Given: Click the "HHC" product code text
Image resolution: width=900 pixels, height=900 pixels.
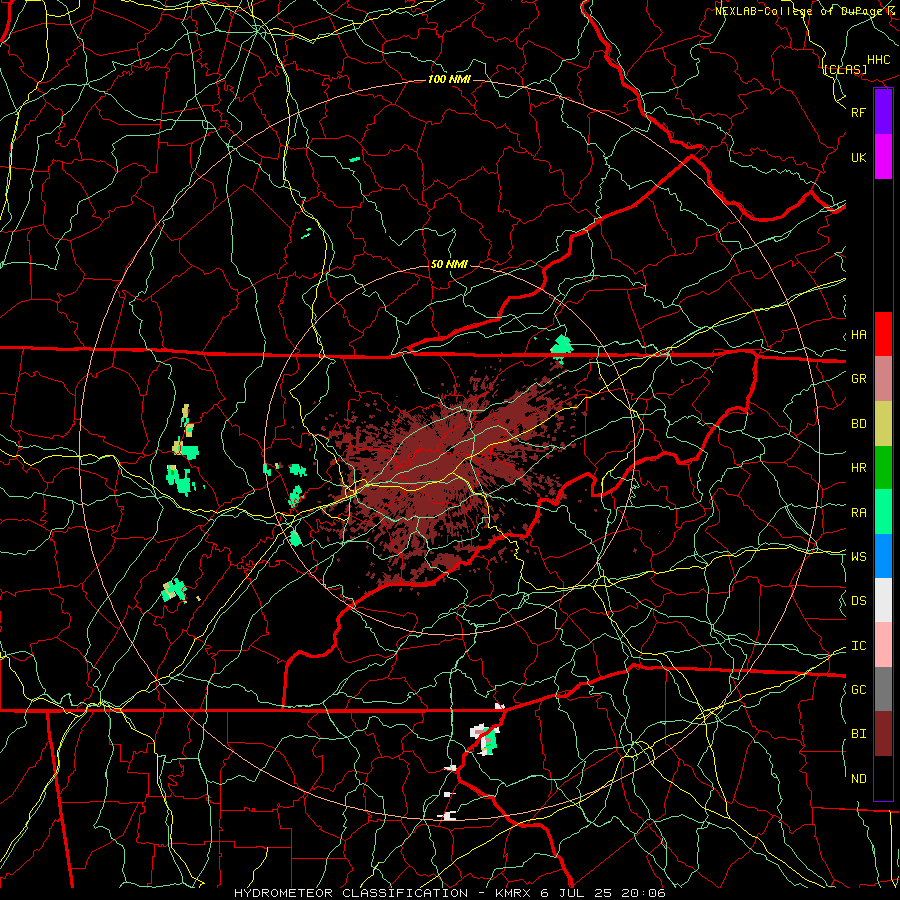Looking at the screenshot, I should tap(878, 60).
